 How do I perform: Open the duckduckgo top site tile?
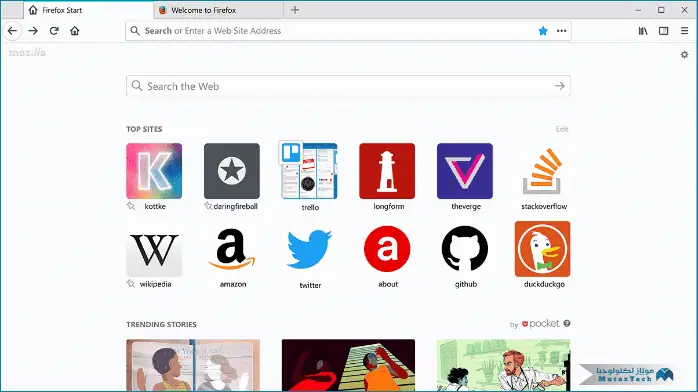pos(542,249)
